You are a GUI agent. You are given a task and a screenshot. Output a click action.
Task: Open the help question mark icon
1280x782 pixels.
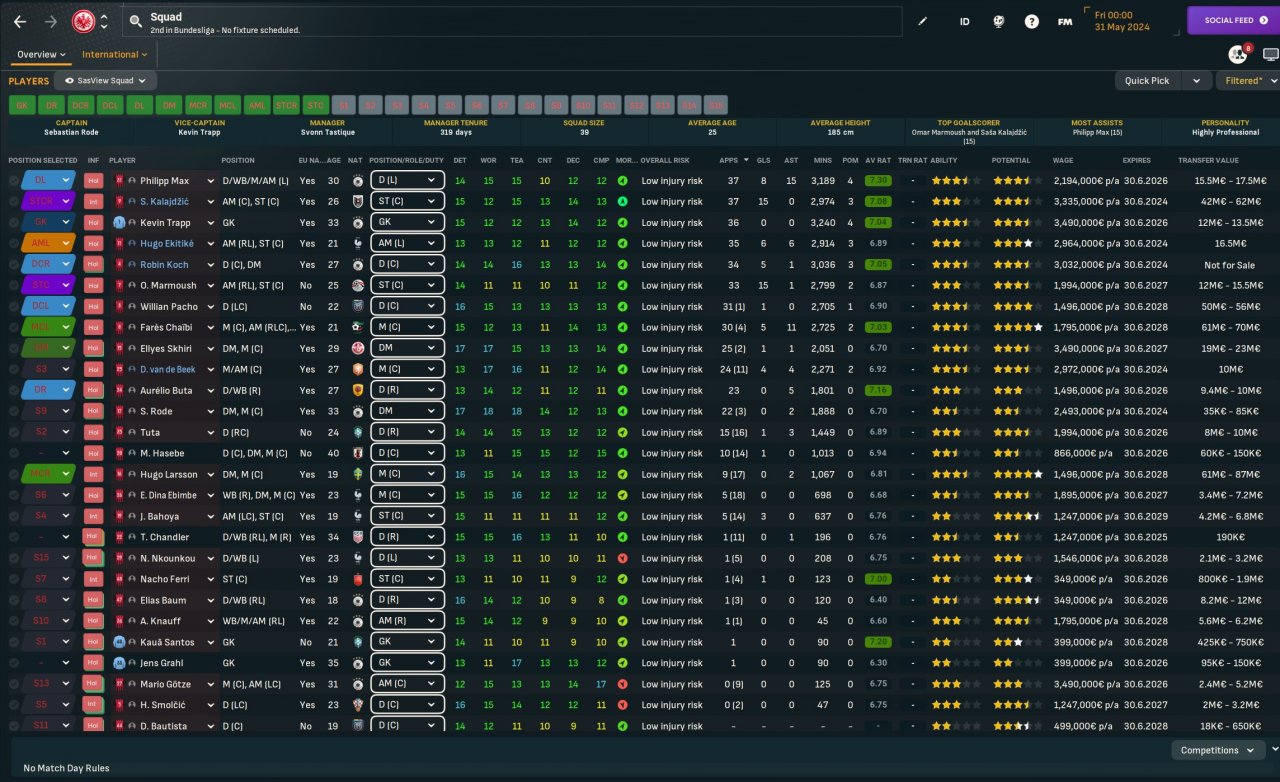[1031, 21]
